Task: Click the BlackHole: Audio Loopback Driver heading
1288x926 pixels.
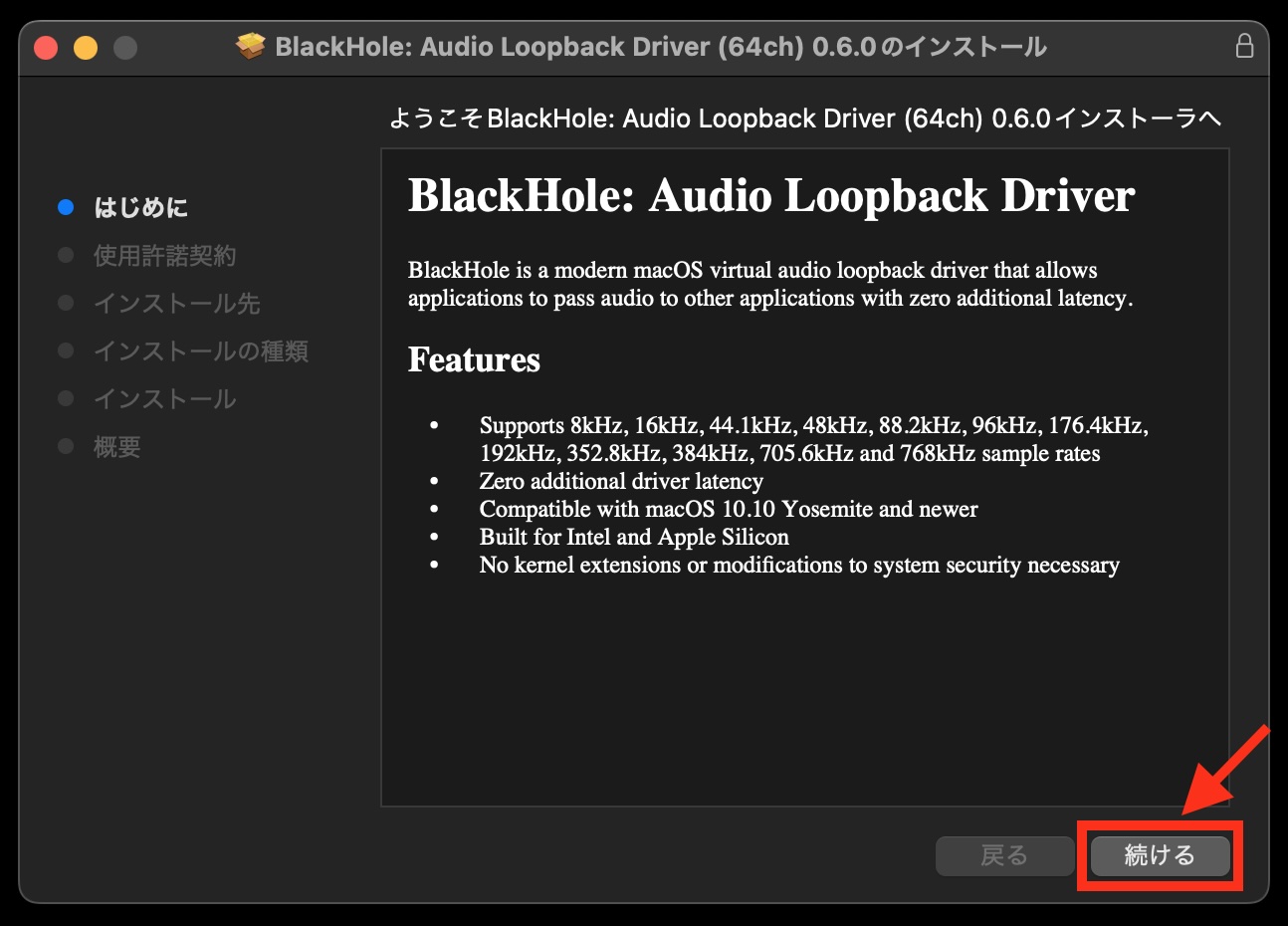Action: point(771,196)
